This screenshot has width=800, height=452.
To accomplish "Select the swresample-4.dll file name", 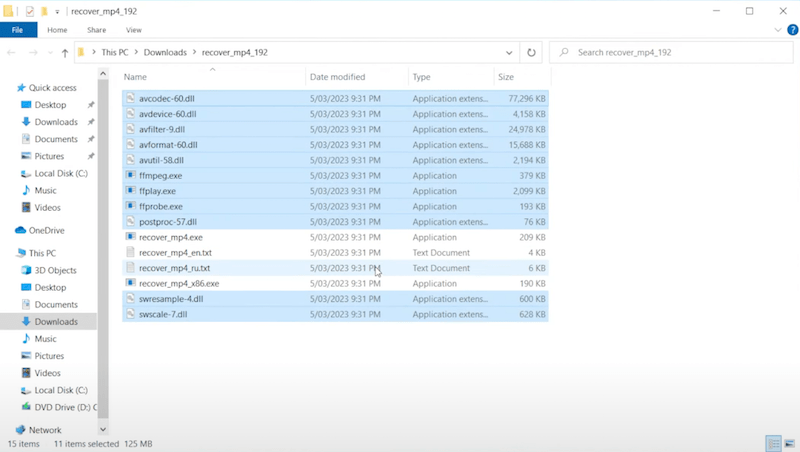I will (x=171, y=298).
